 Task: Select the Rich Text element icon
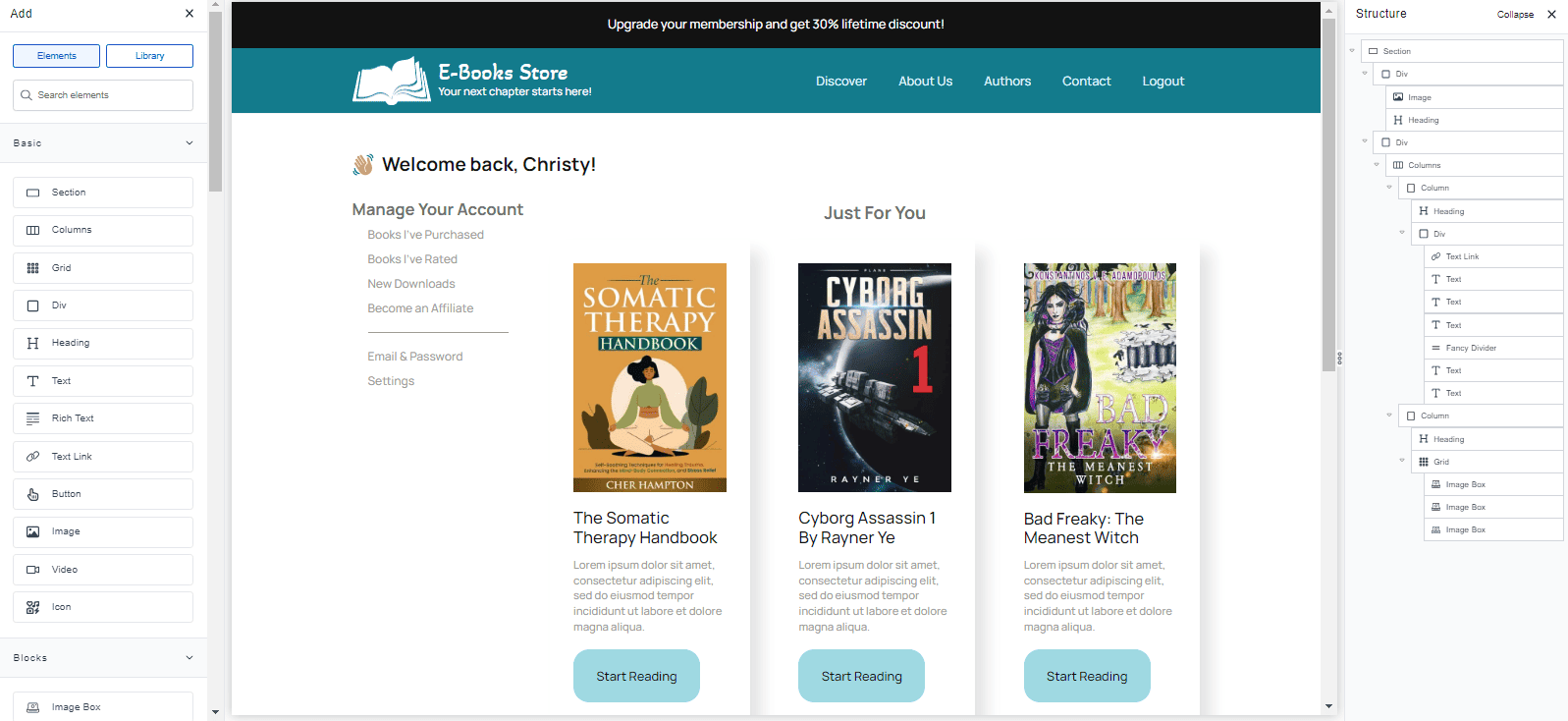pos(33,418)
